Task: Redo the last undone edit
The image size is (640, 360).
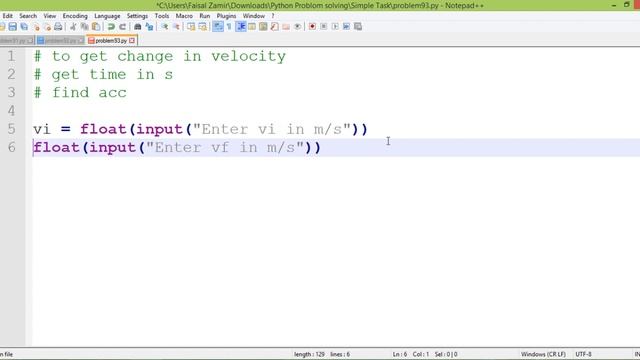Action: tap(122, 27)
